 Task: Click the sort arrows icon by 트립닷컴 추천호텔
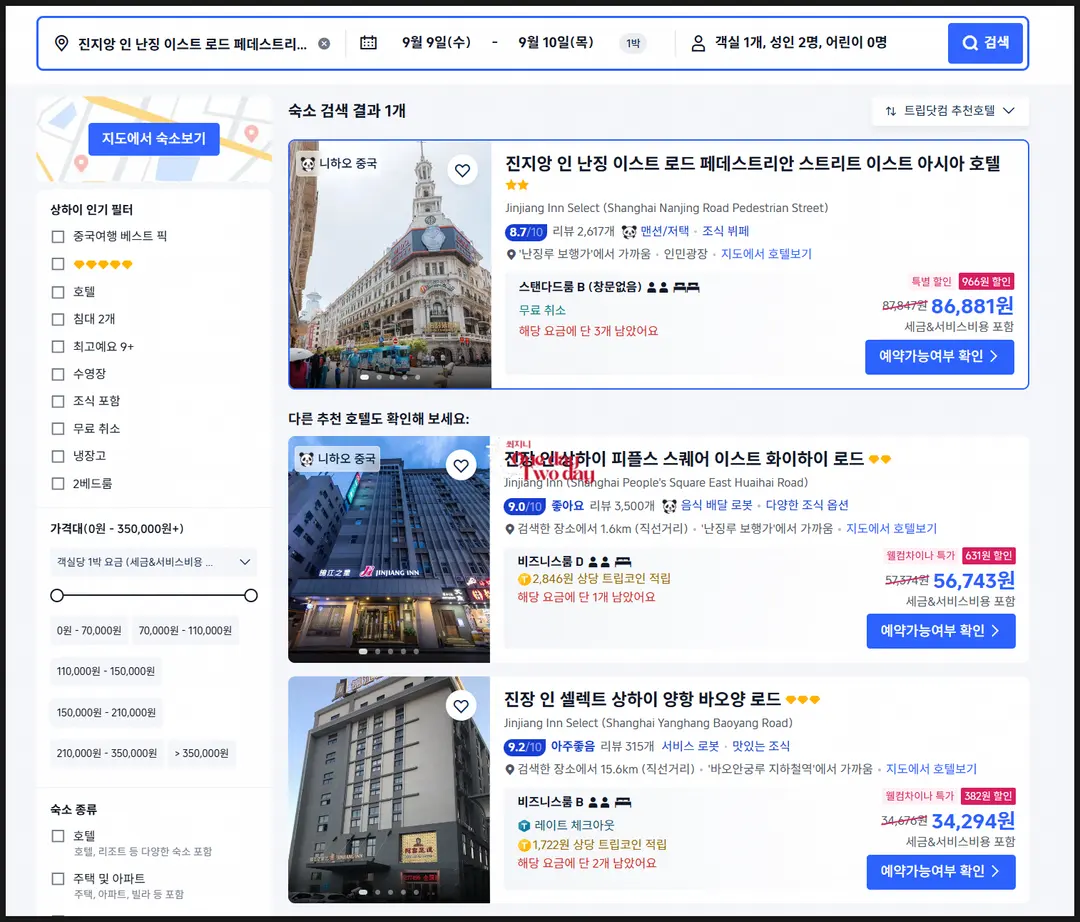click(x=891, y=111)
